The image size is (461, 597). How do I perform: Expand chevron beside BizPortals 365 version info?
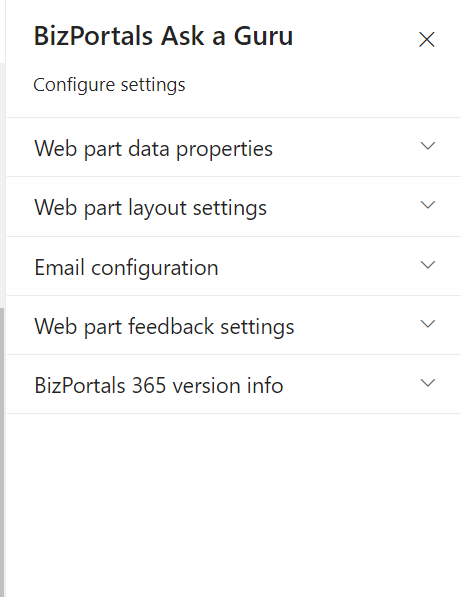click(428, 383)
